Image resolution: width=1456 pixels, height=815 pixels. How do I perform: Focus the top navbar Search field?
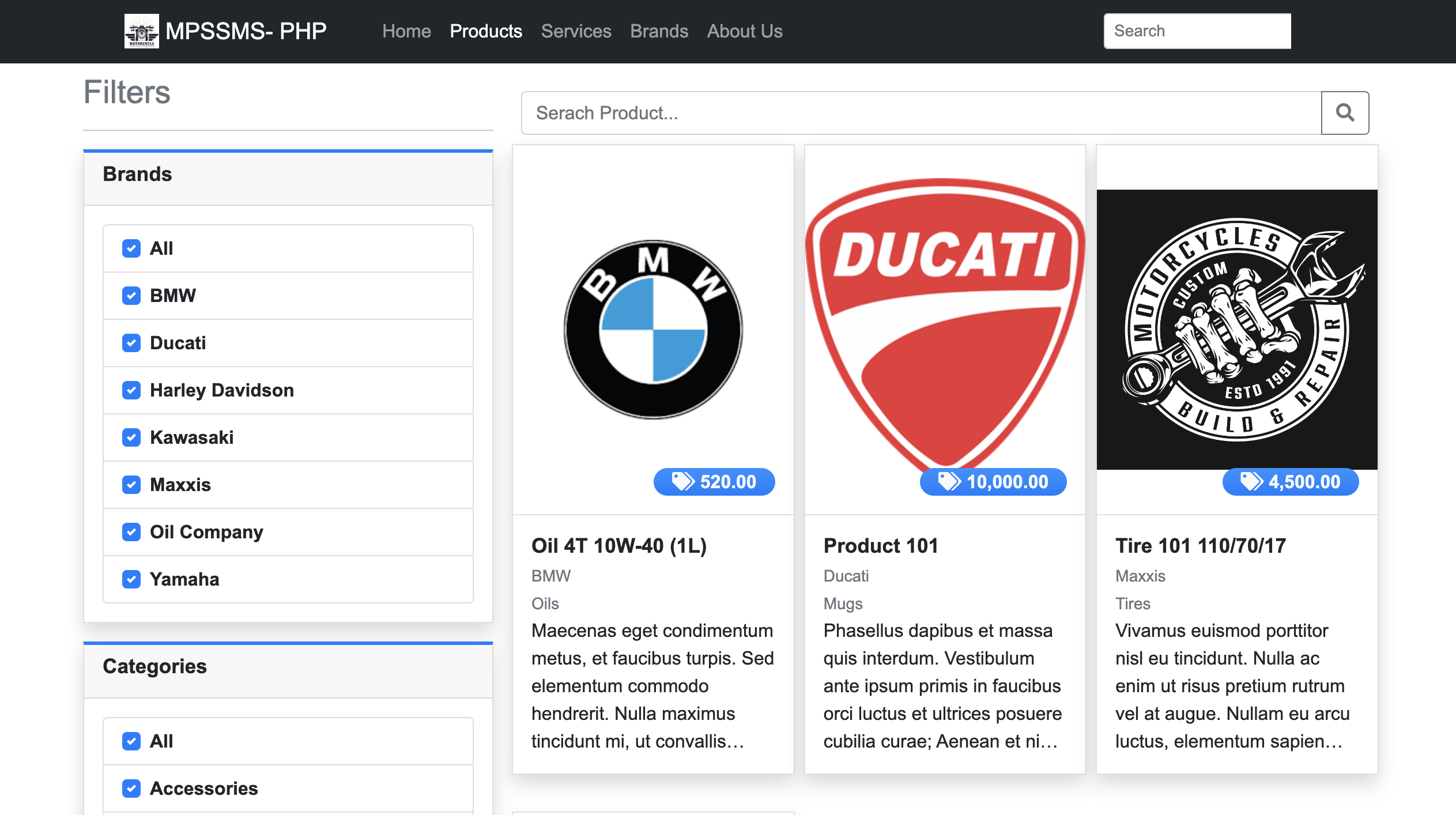tap(1197, 31)
